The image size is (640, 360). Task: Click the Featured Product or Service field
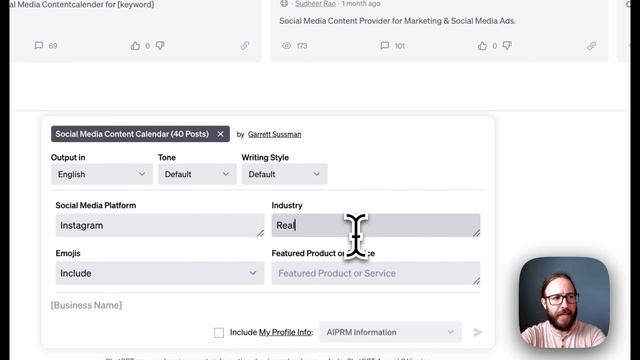(x=376, y=273)
